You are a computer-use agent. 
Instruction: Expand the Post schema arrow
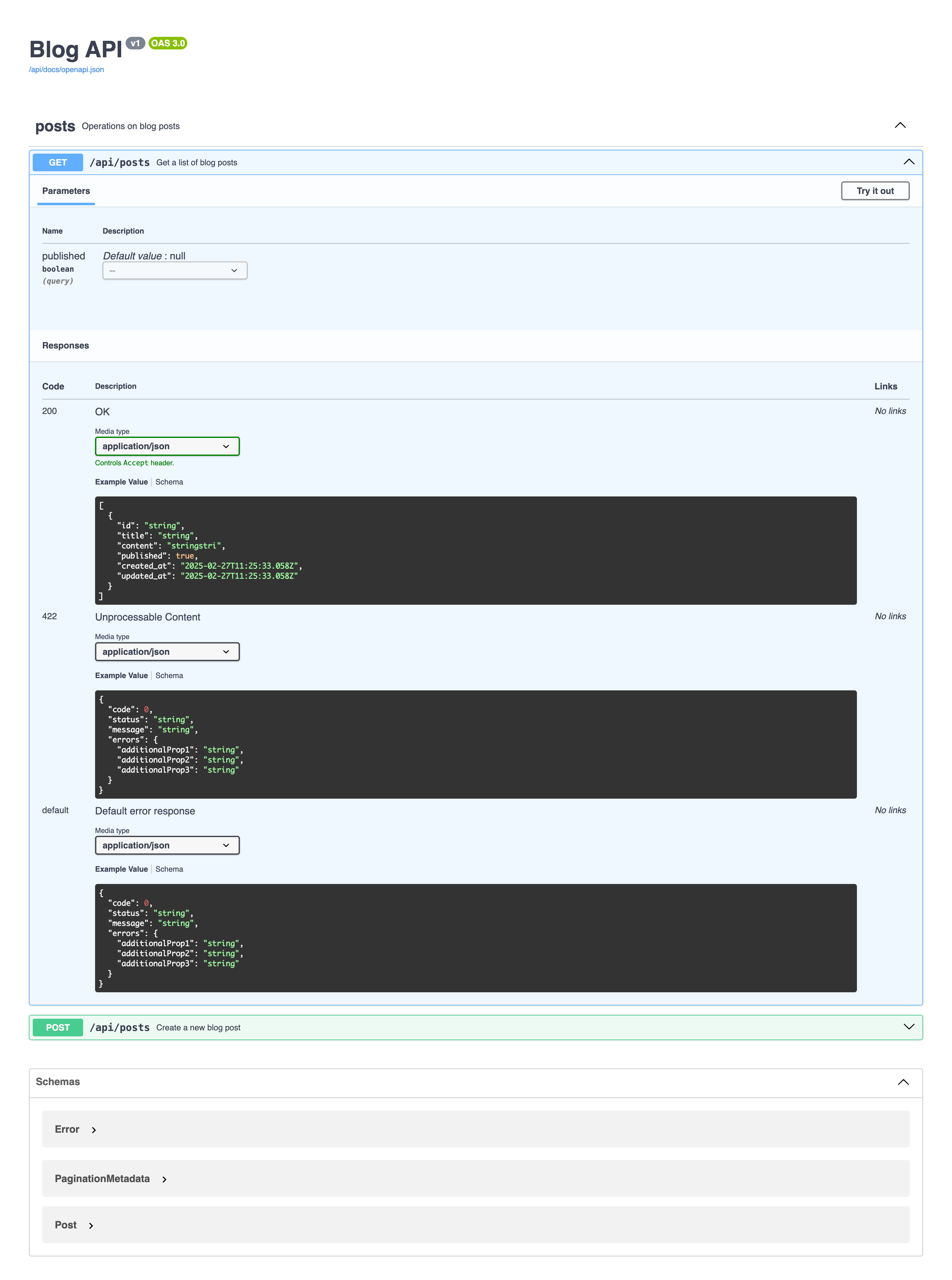[91, 1225]
